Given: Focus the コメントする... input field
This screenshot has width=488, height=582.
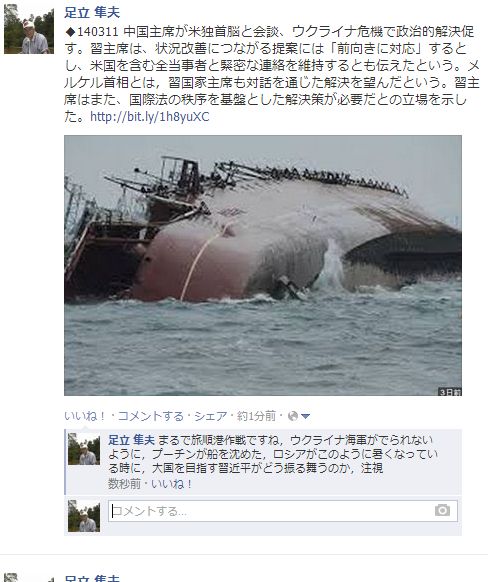Looking at the screenshot, I should click(x=283, y=511).
